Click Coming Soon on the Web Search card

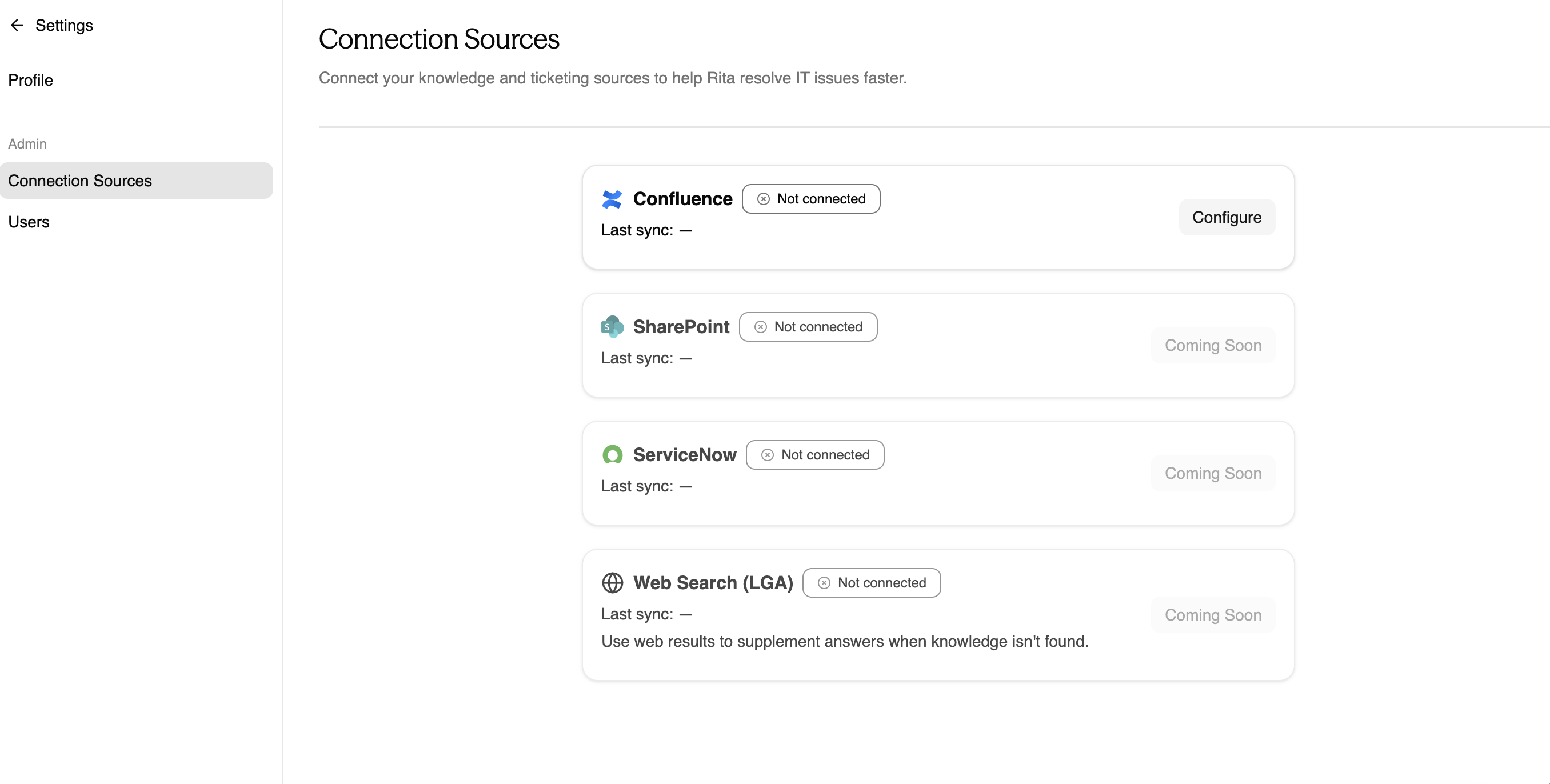1213,614
